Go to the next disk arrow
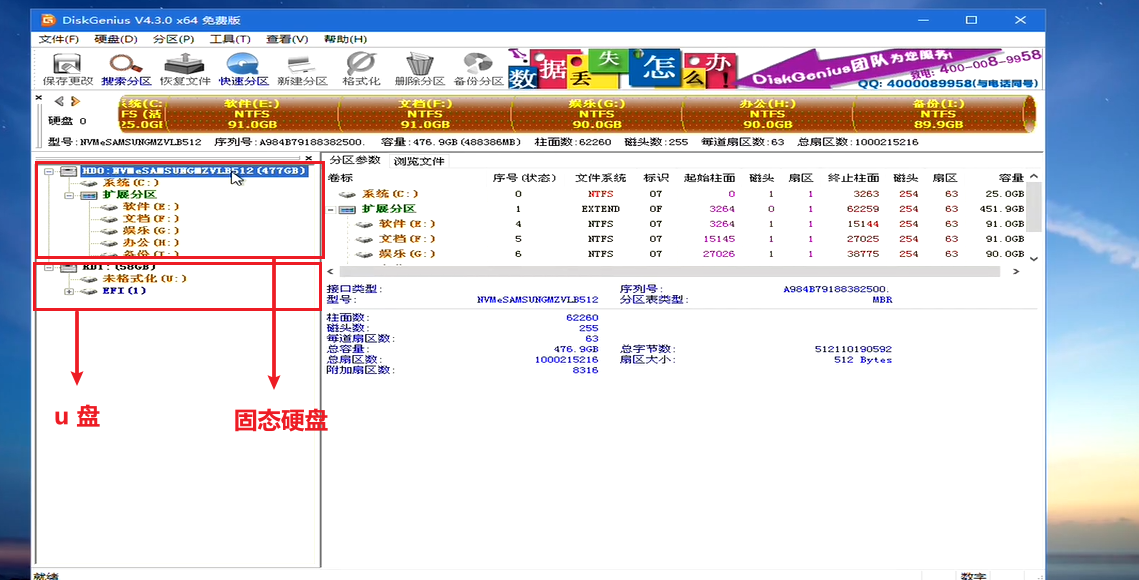Viewport: 1139px width, 580px height. [75, 101]
